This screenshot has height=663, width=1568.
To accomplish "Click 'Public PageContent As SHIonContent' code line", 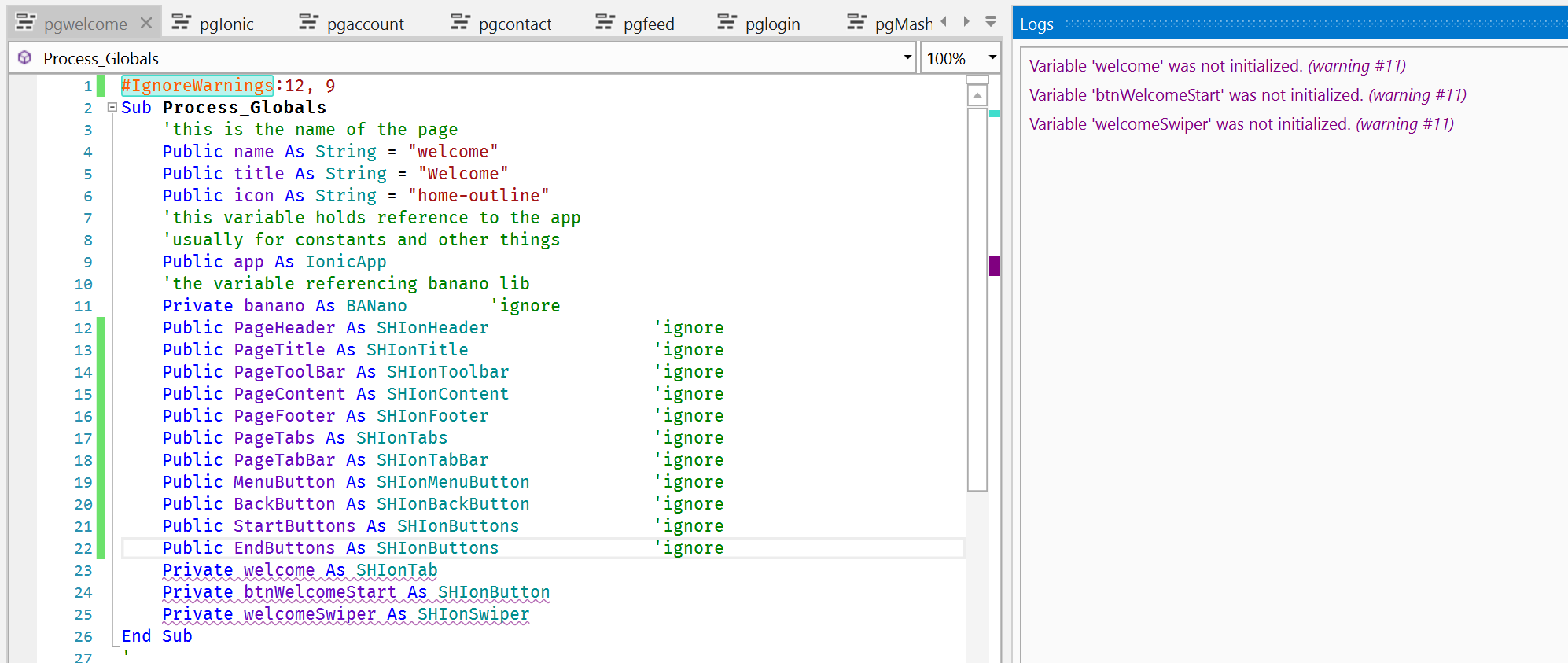I will [x=336, y=394].
